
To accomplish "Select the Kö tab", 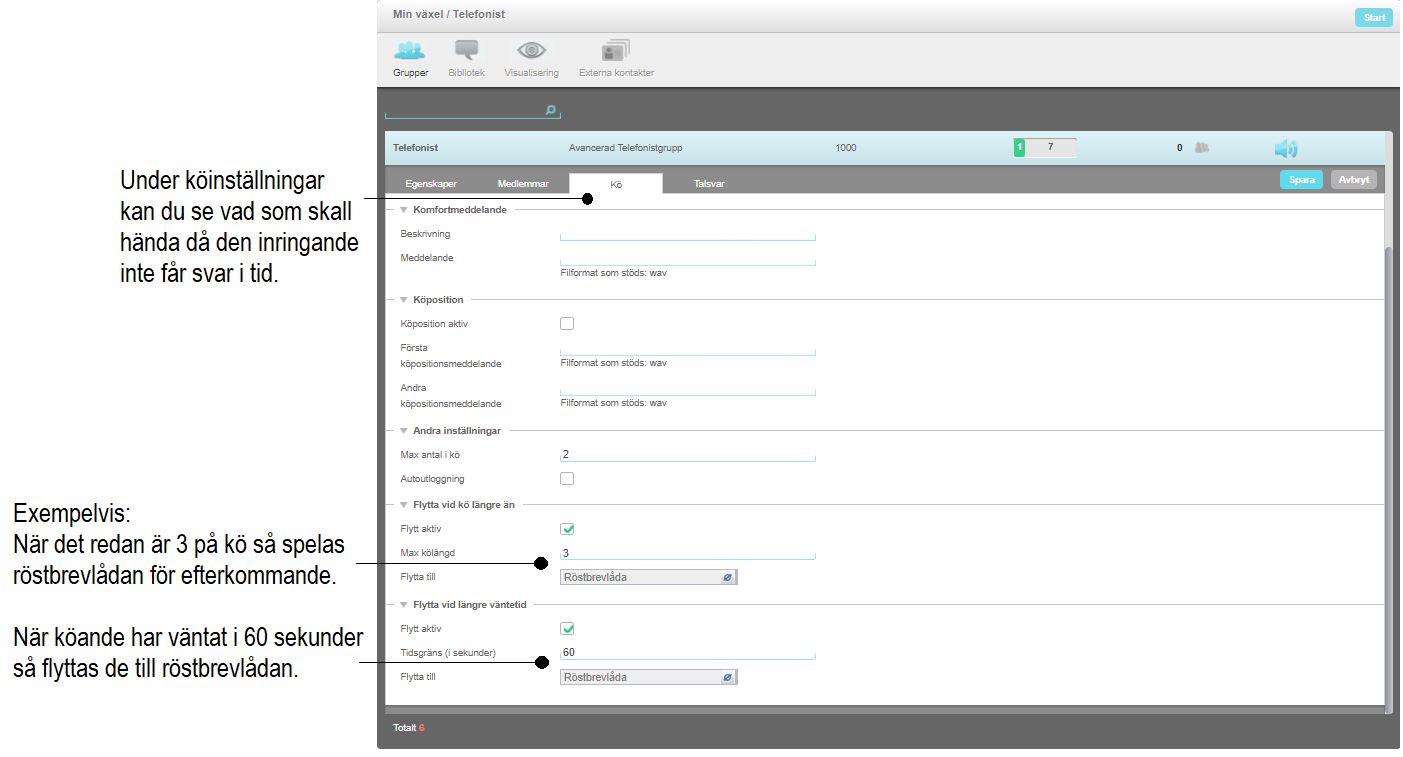I will pos(615,184).
